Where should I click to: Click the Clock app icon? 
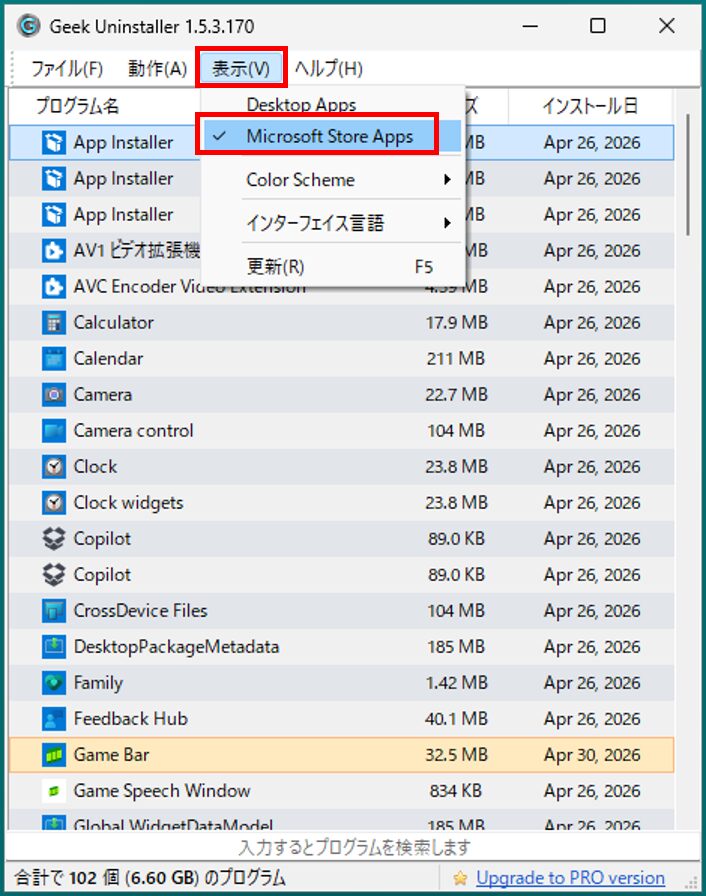point(55,466)
